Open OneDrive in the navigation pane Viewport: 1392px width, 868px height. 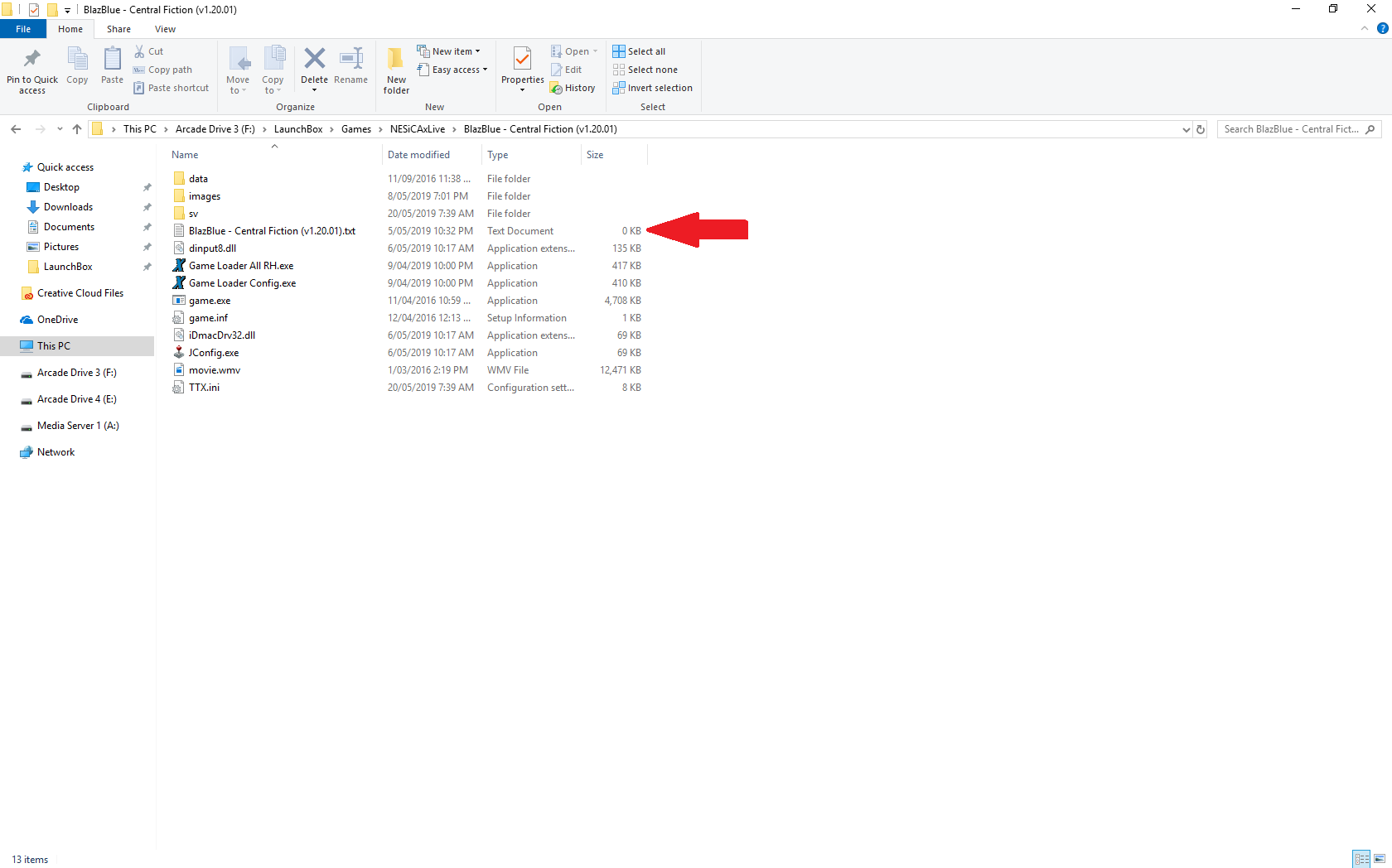(x=57, y=320)
